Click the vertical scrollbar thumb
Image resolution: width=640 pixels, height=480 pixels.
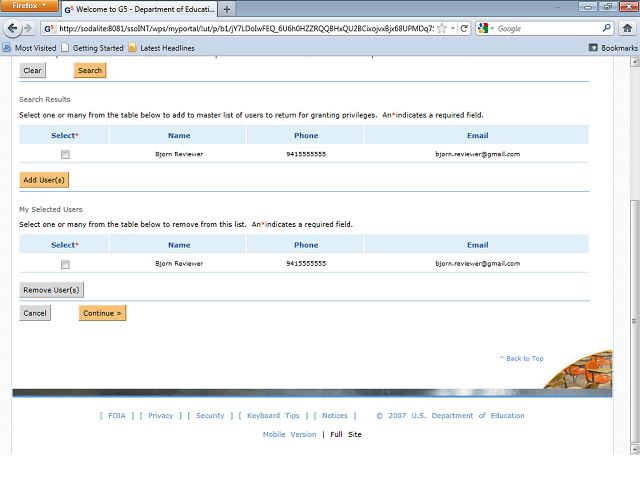click(x=634, y=320)
